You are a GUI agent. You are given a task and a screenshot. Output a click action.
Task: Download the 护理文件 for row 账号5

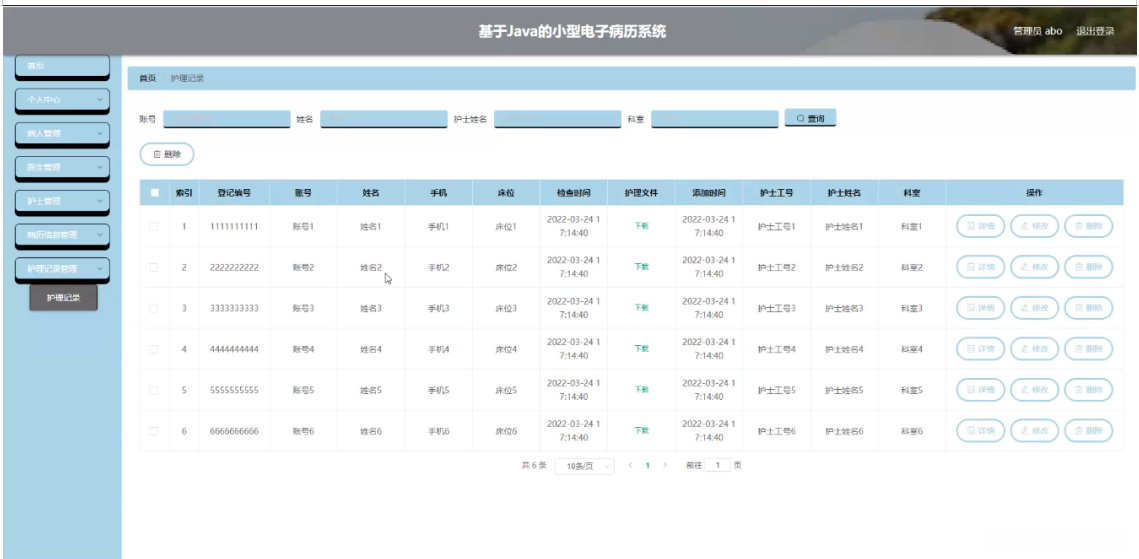641,389
